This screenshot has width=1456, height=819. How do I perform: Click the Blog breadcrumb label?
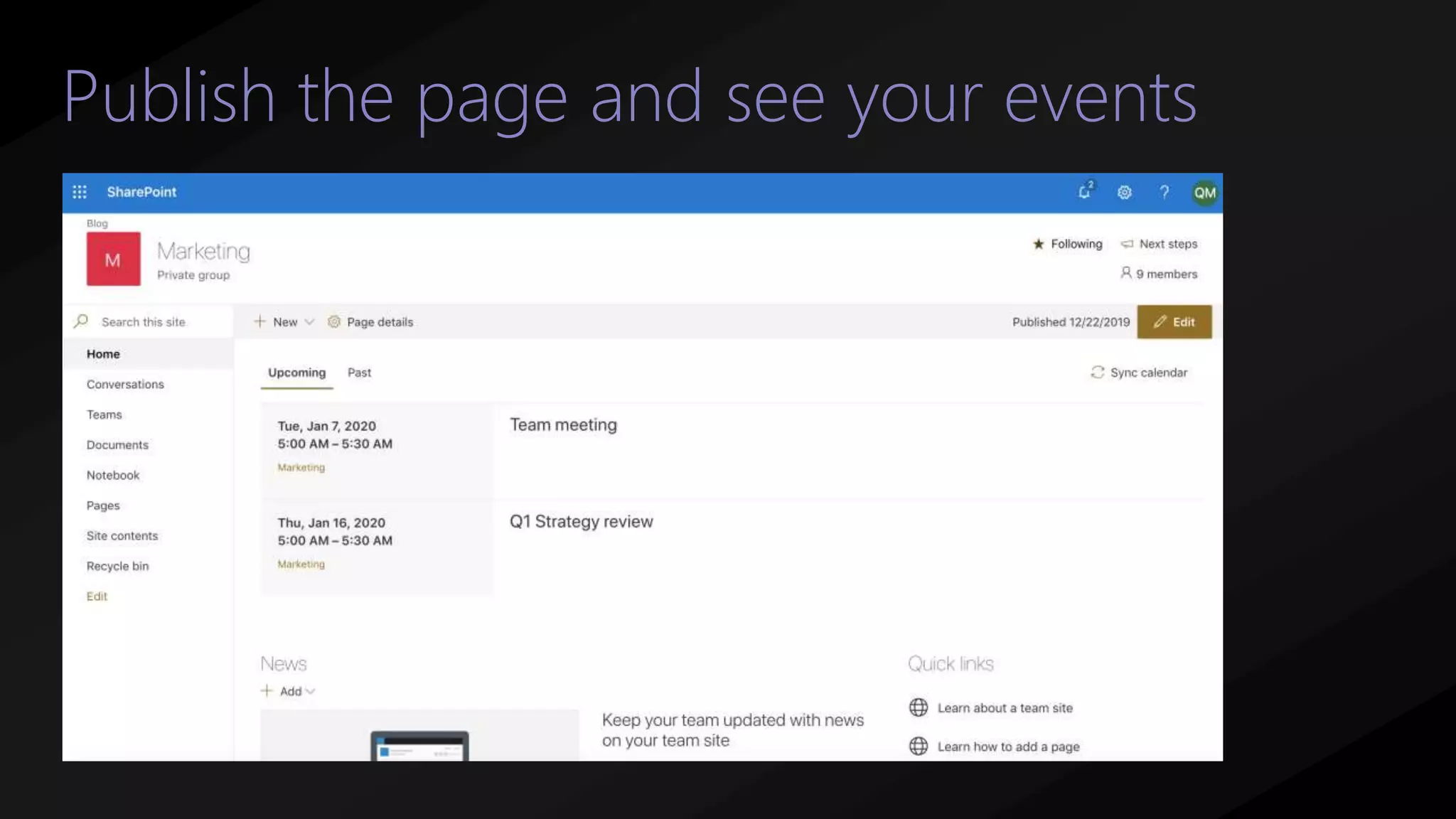point(97,223)
